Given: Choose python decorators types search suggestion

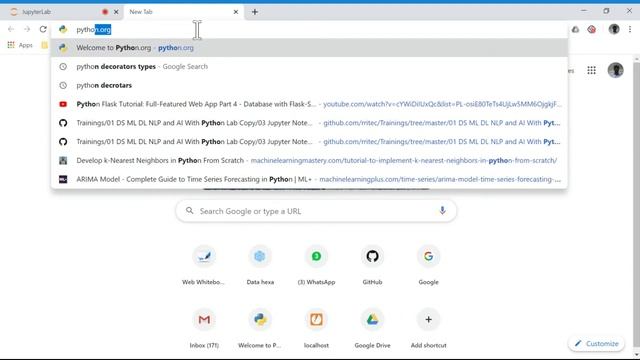Looking at the screenshot, I should [309, 67].
